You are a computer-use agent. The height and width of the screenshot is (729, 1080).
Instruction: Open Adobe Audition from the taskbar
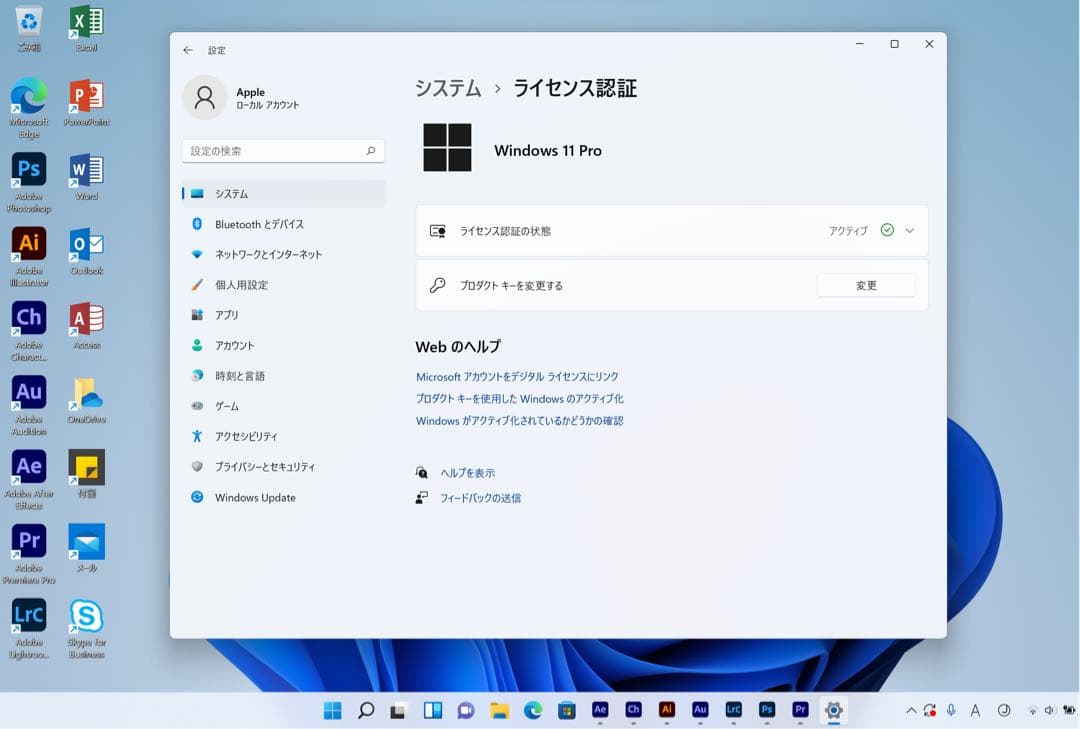[700, 710]
